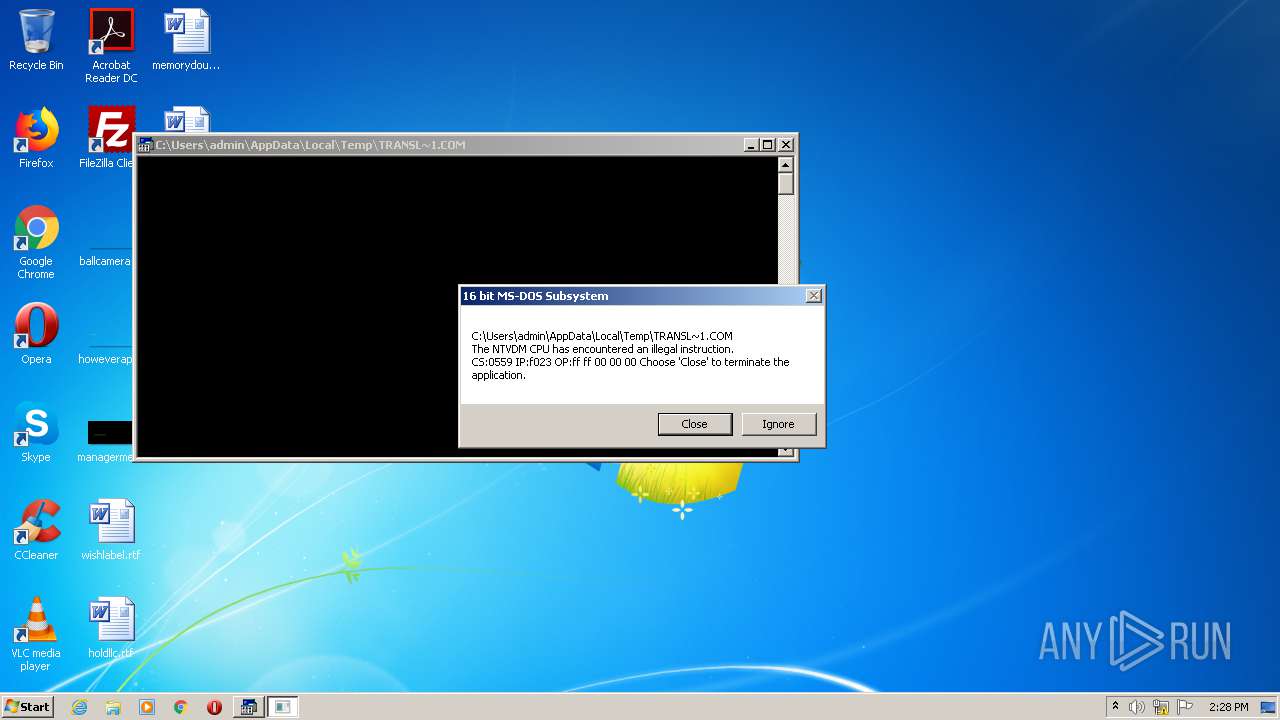Screen dimensions: 1280x720
Task: Click the console title bar path text
Action: pos(310,145)
